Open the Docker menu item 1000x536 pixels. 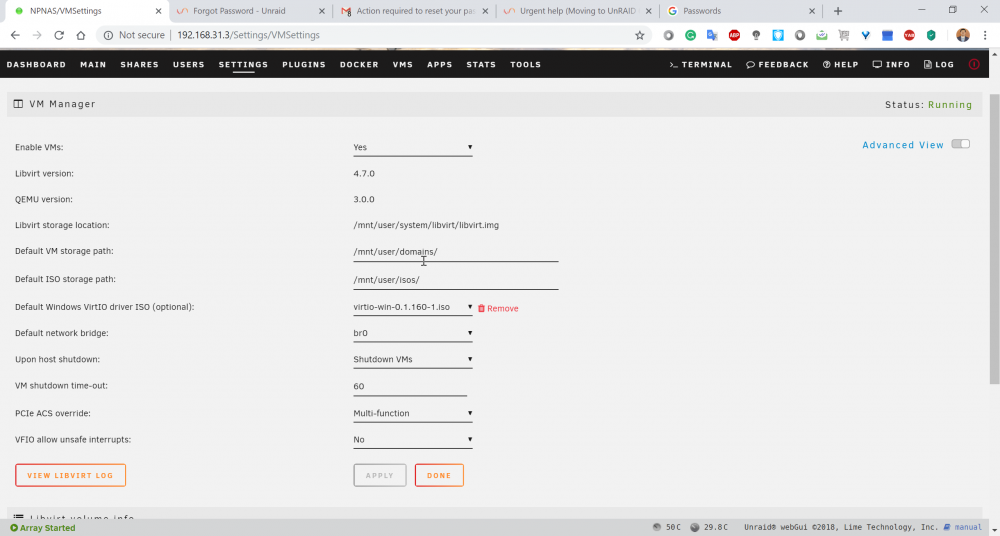tap(359, 64)
